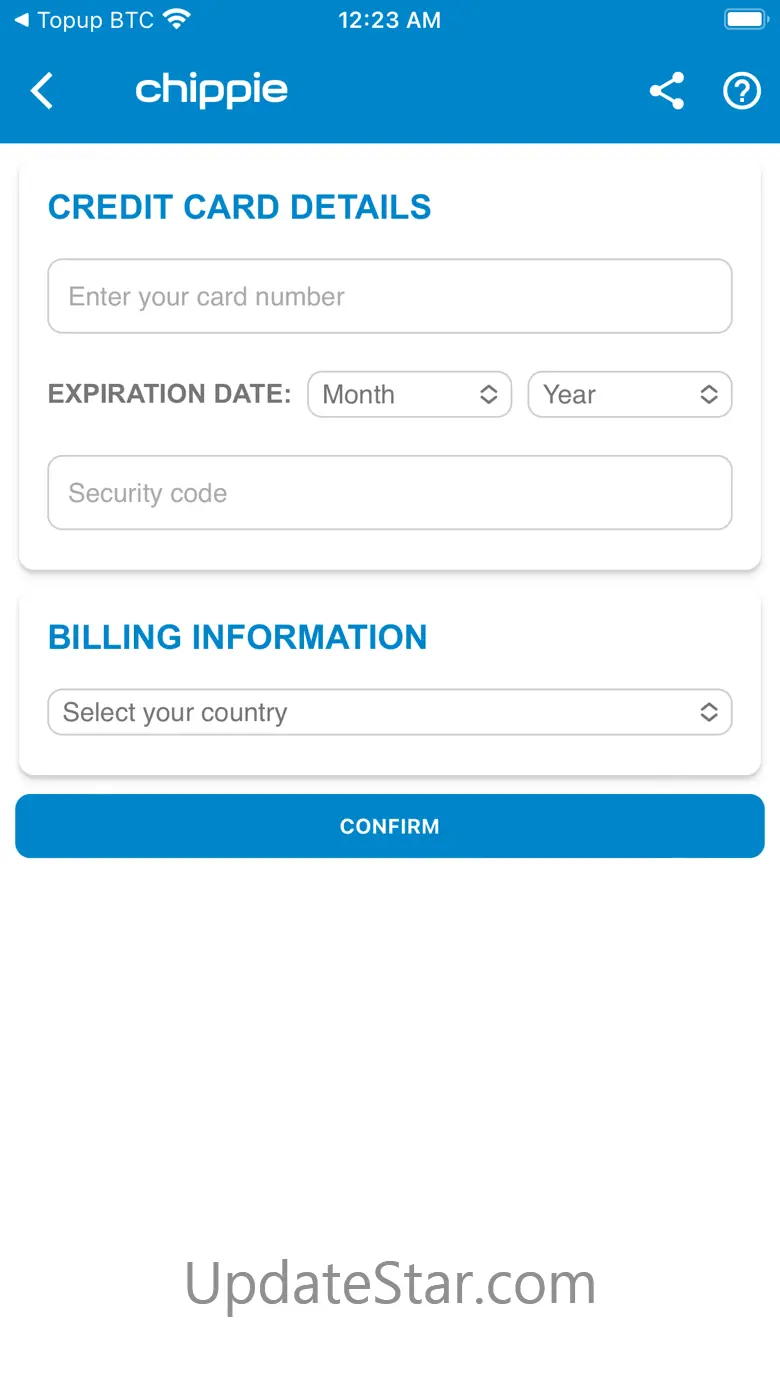The width and height of the screenshot is (780, 1387).
Task: Click up-down arrows in the country selector
Action: 708,713
